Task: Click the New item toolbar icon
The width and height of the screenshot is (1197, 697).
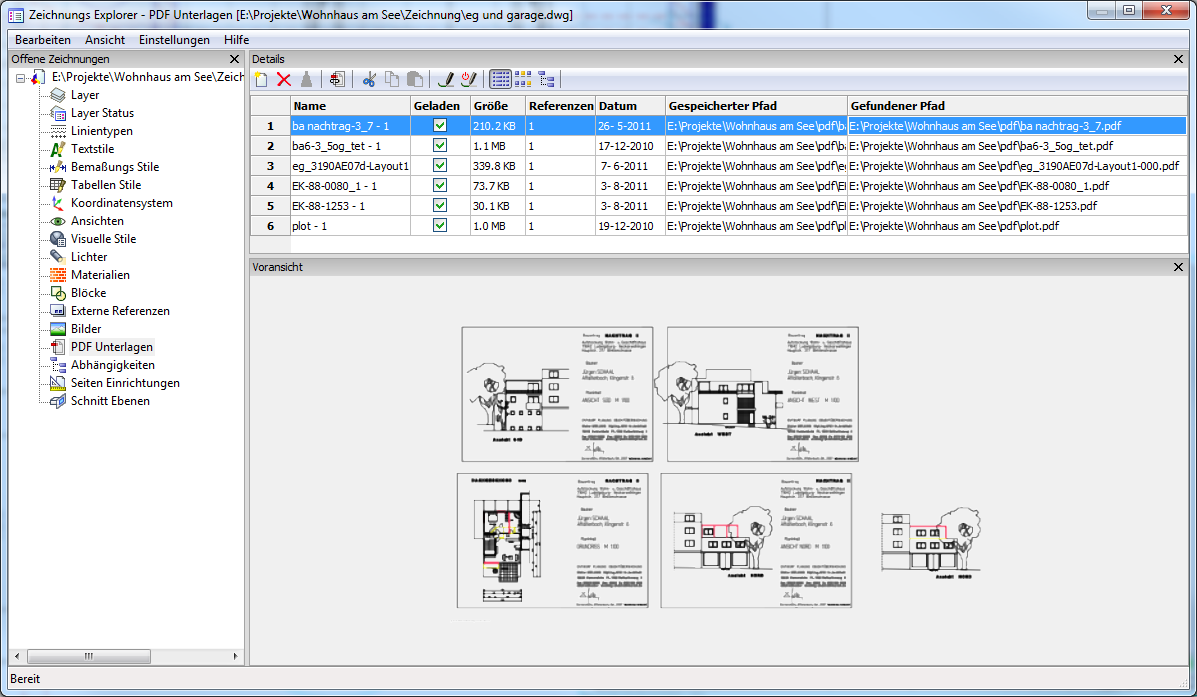Action: [x=261, y=79]
